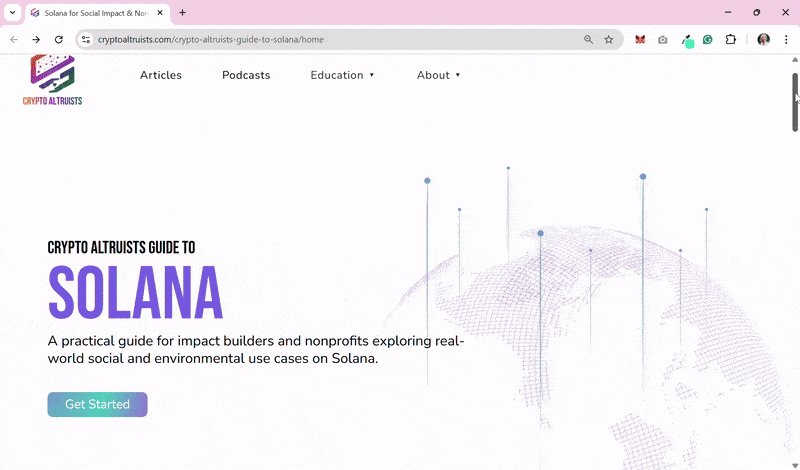The width and height of the screenshot is (800, 470).
Task: Open the Articles menu item
Action: click(x=160, y=75)
